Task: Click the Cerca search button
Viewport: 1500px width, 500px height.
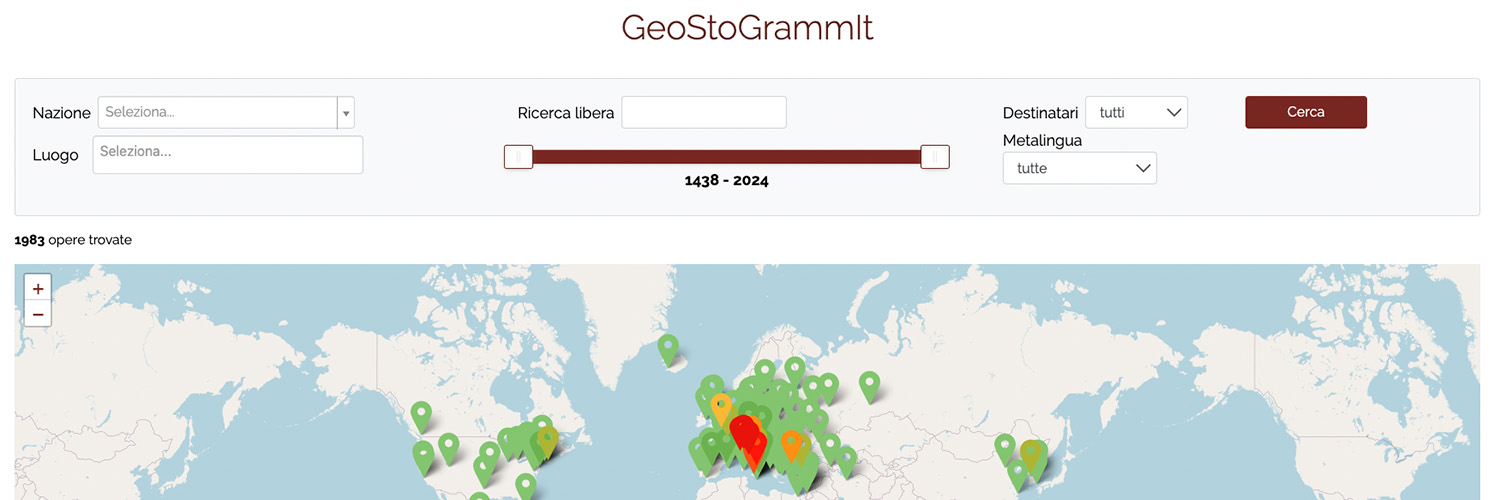Action: pyautogui.click(x=1306, y=112)
